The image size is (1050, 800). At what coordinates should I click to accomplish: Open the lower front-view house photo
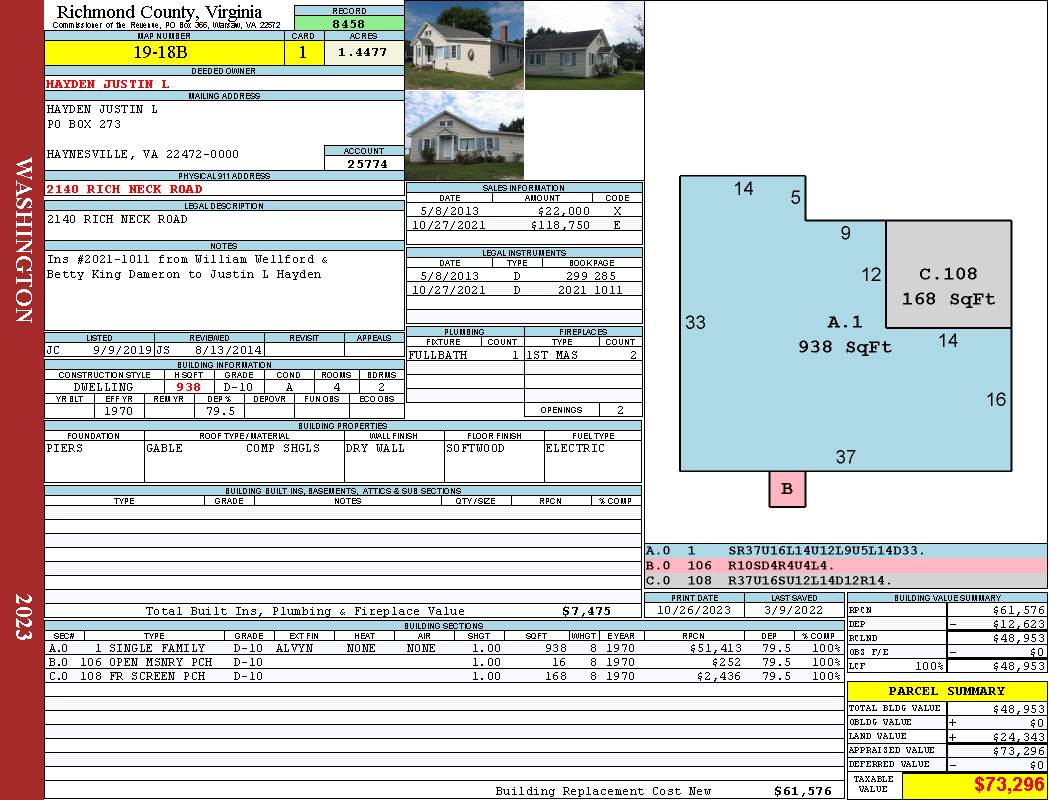[464, 135]
